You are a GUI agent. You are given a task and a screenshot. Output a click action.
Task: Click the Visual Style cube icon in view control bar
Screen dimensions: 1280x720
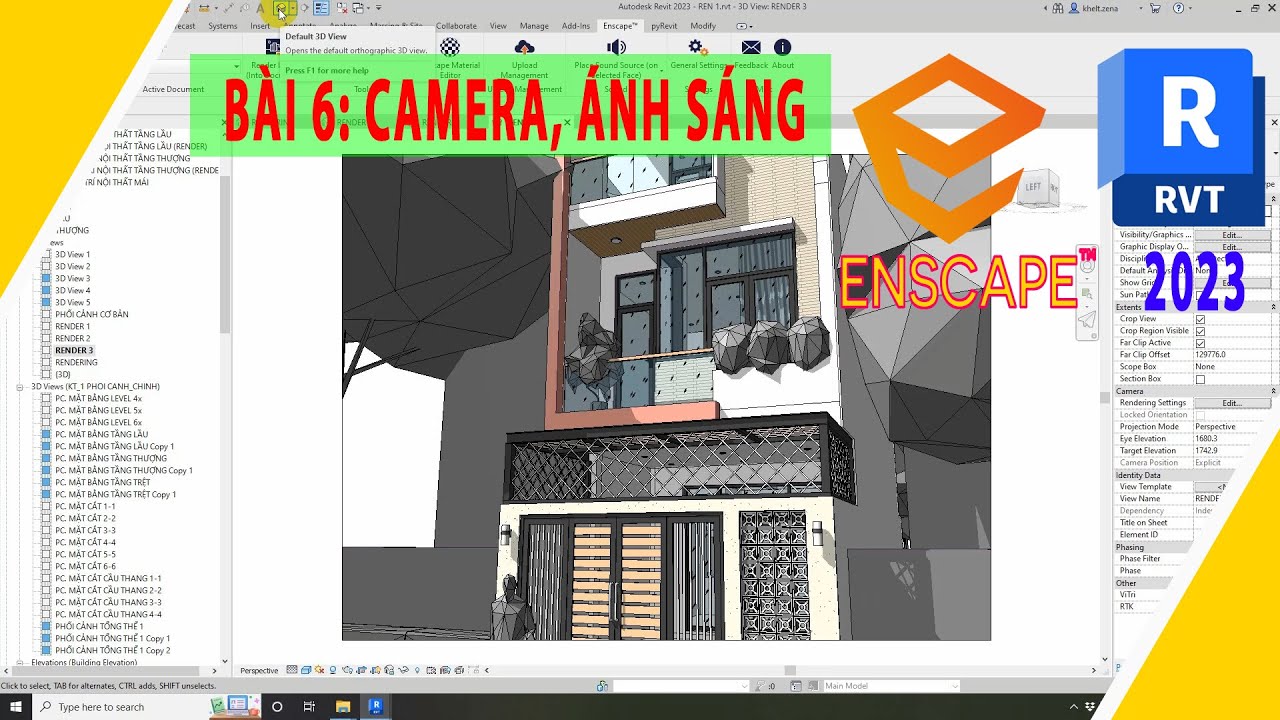point(306,670)
